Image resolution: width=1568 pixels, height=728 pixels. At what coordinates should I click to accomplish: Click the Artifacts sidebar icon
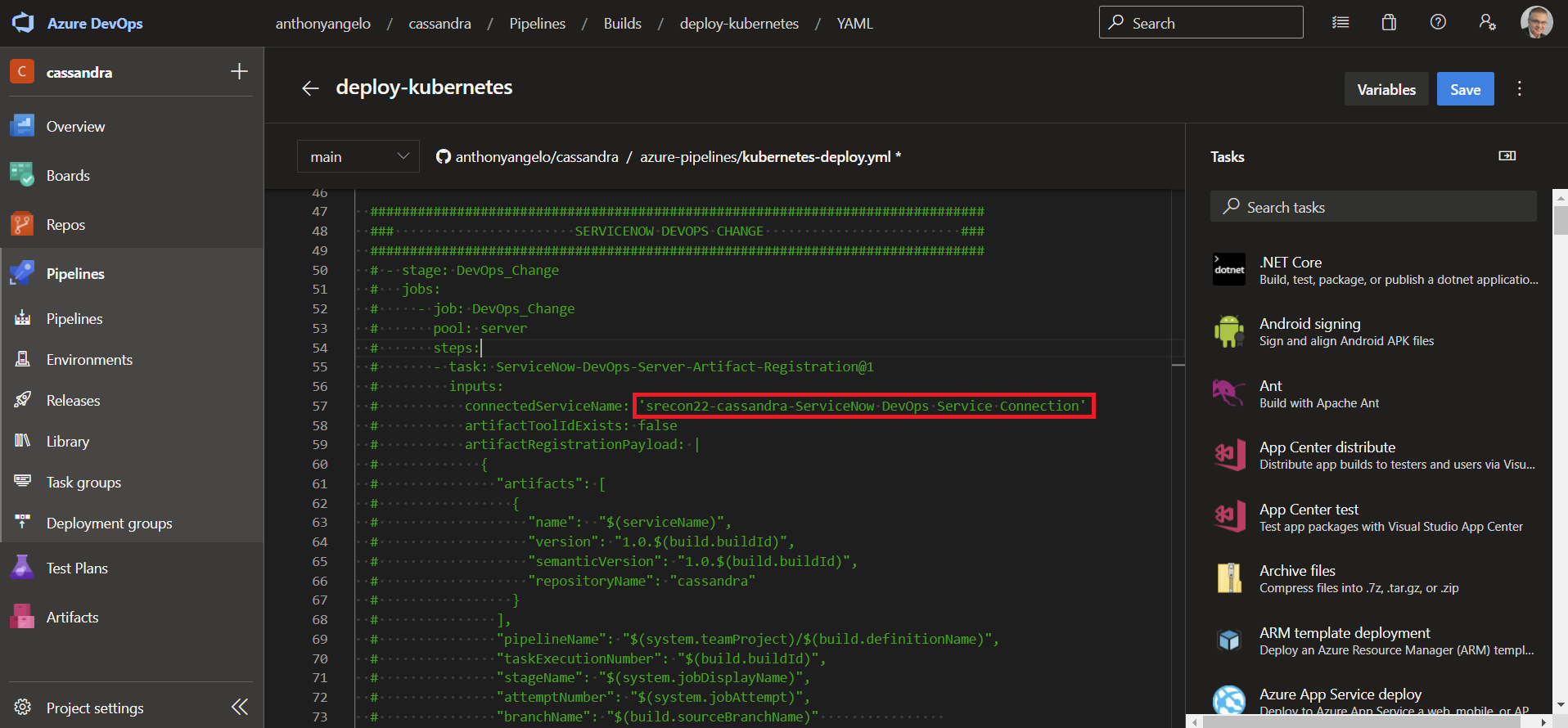[x=22, y=617]
